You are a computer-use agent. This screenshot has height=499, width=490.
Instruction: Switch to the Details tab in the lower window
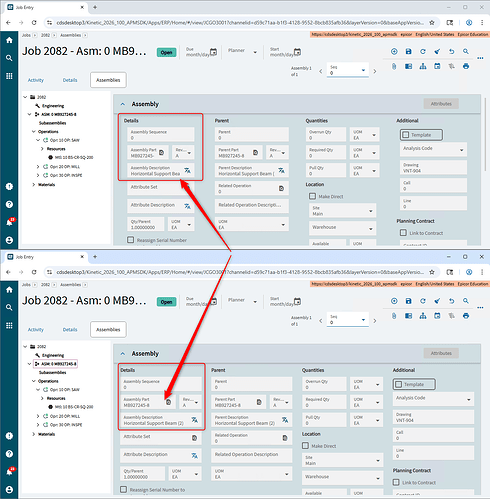(70, 329)
